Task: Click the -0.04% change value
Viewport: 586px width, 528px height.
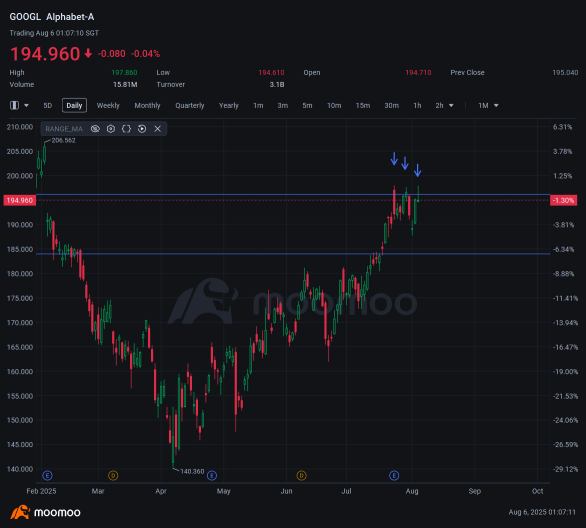Action: (x=145, y=54)
